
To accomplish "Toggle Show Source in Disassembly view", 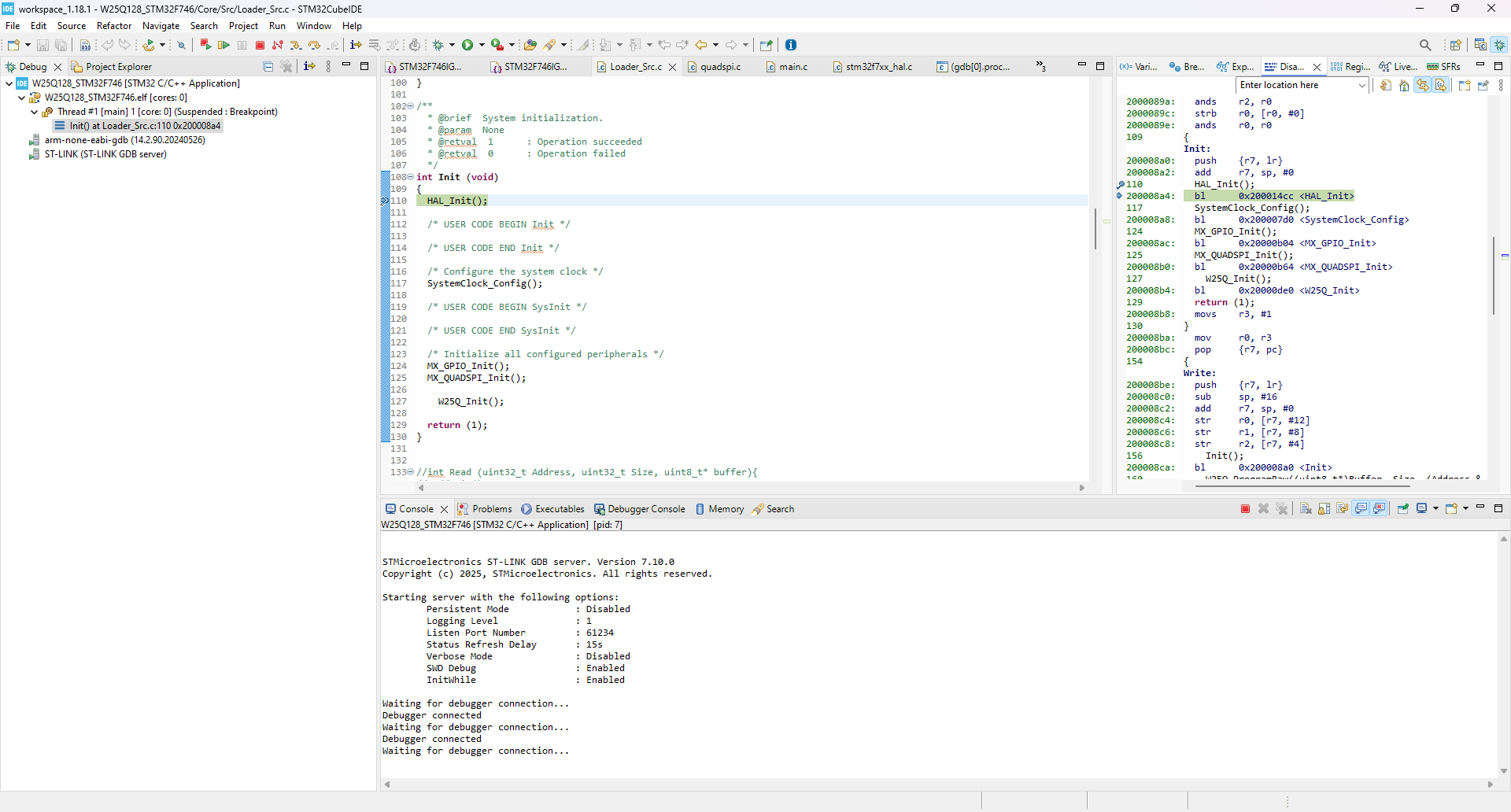I will pos(1441,85).
